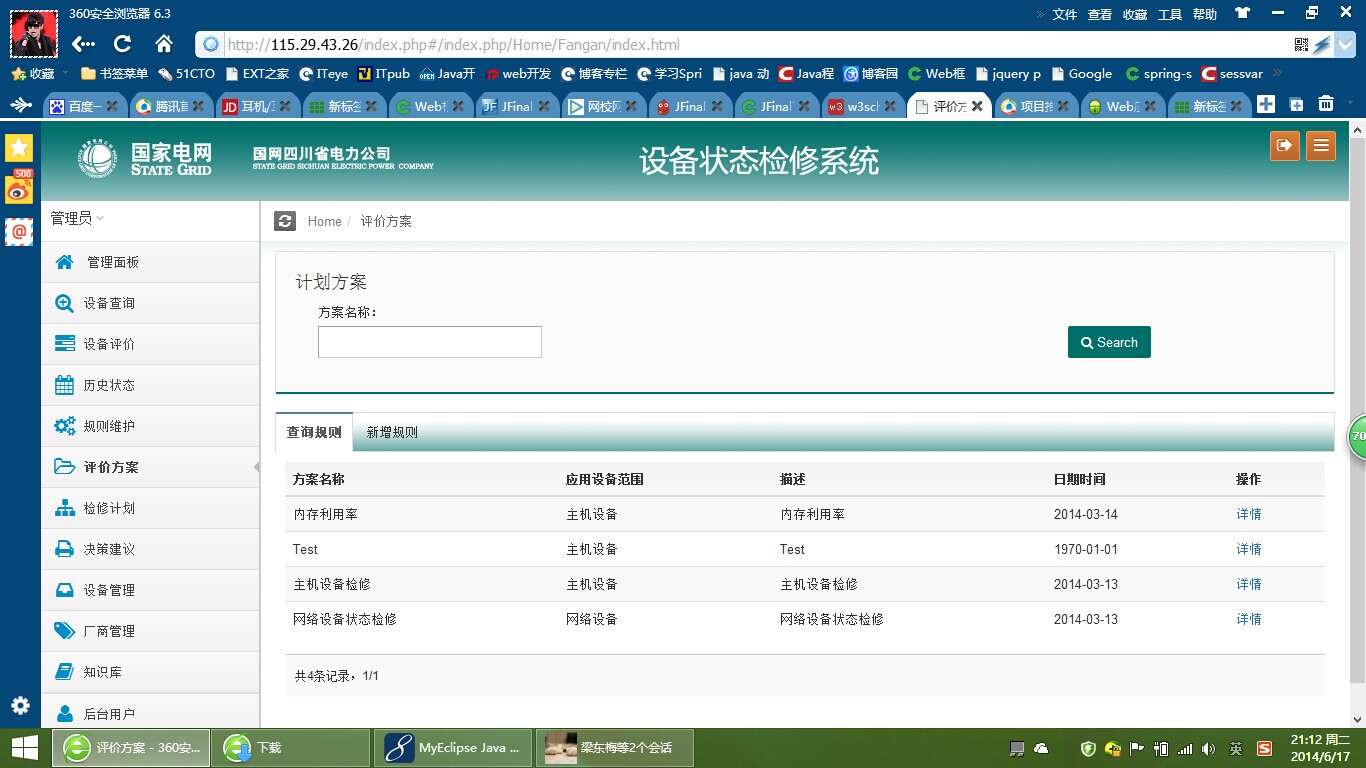Click the 历史状态 calendar icon
The height and width of the screenshot is (768, 1366).
pyautogui.click(x=64, y=385)
